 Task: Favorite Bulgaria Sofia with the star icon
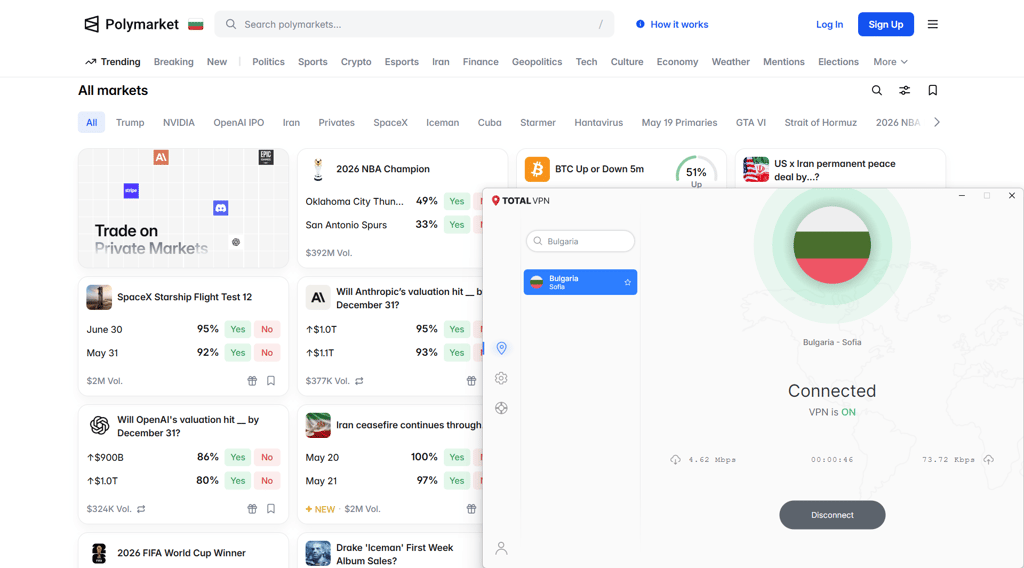pyautogui.click(x=628, y=282)
